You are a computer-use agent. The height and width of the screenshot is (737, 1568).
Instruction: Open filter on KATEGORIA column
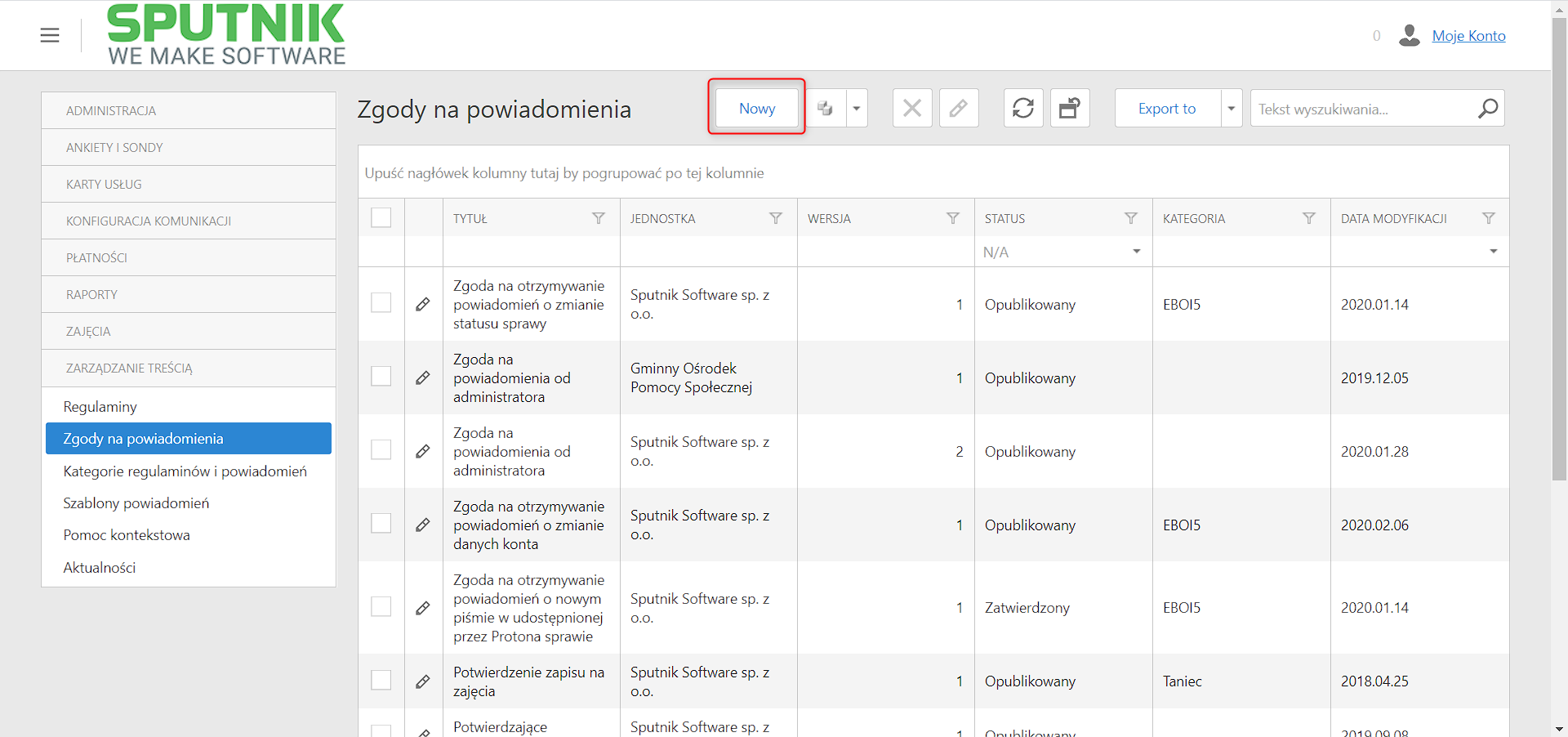[1309, 218]
